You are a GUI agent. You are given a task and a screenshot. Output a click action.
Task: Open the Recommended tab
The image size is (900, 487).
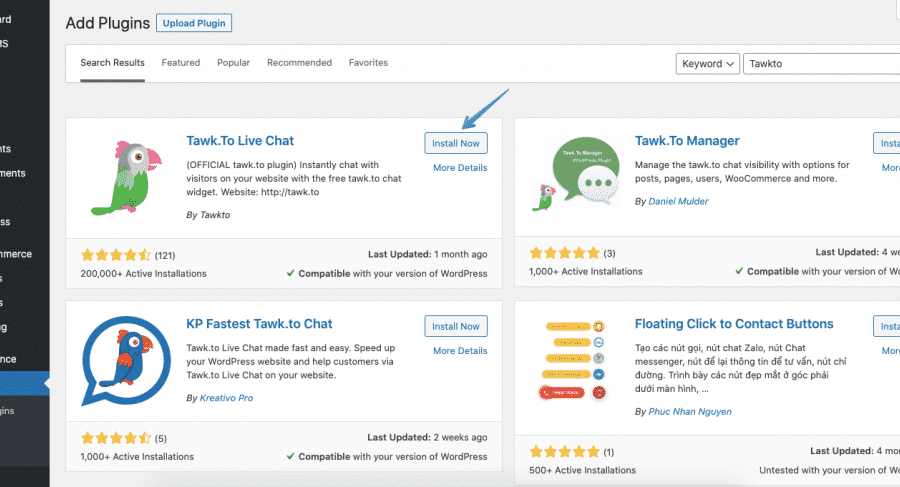pos(299,63)
